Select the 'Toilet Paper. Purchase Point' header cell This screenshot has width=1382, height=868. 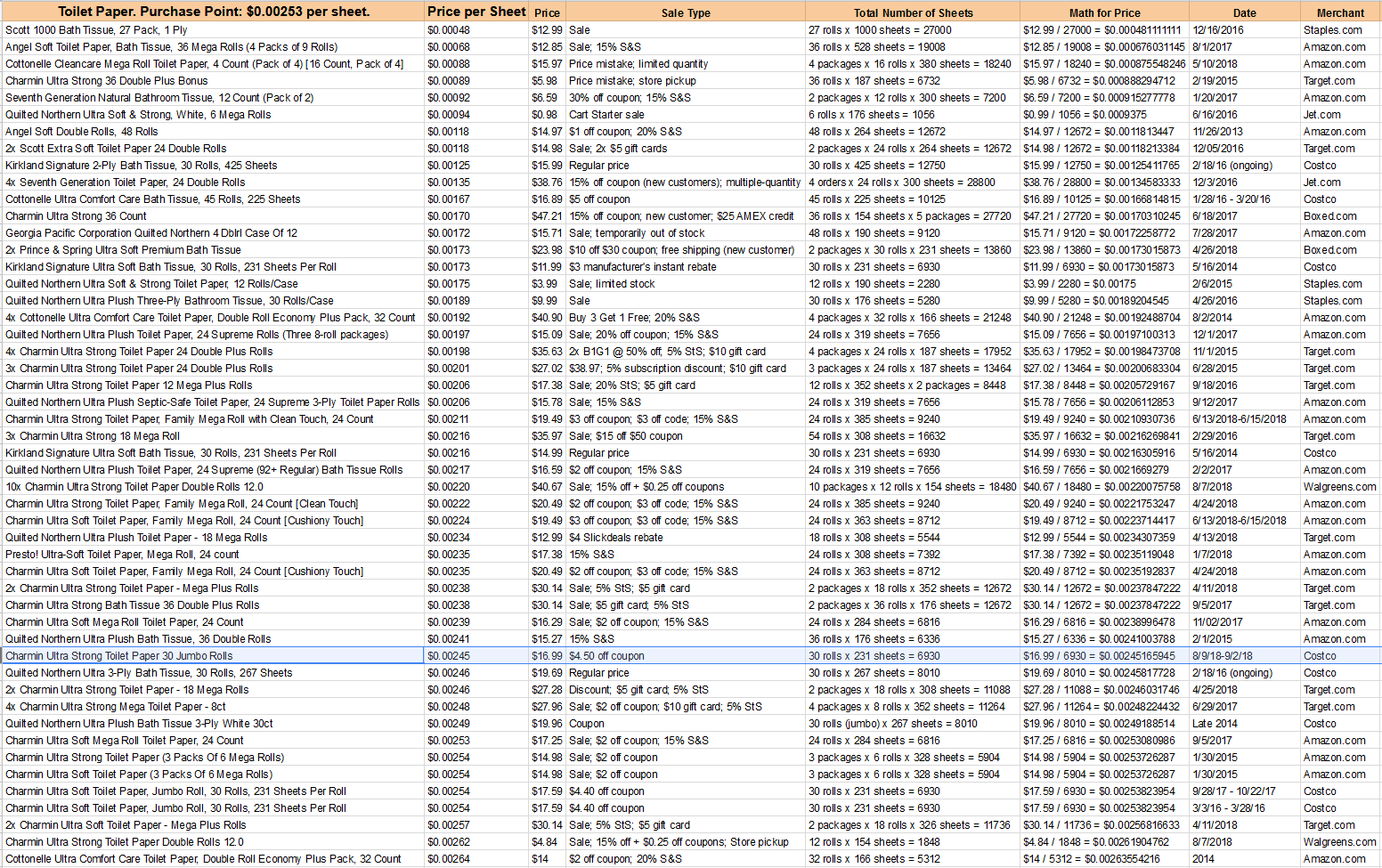[x=213, y=12]
